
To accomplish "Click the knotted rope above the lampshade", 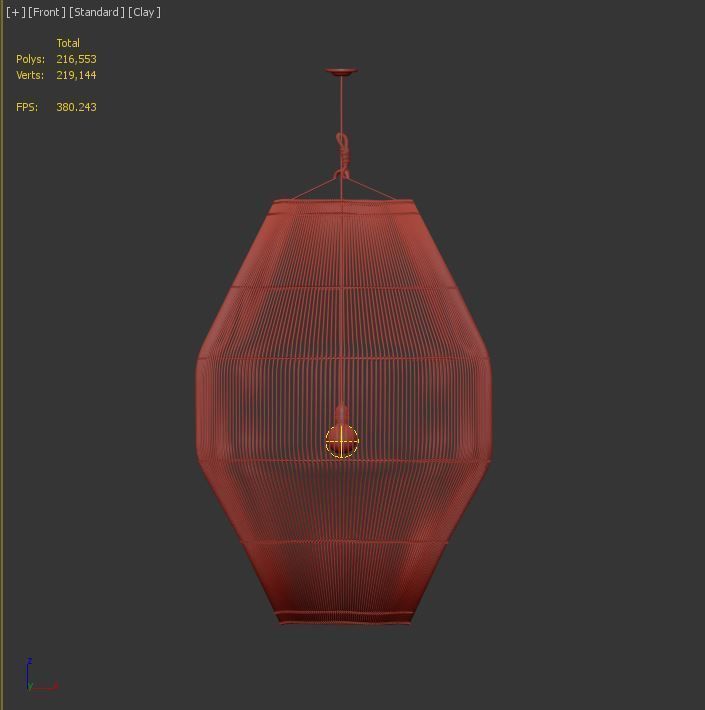I will tap(343, 156).
